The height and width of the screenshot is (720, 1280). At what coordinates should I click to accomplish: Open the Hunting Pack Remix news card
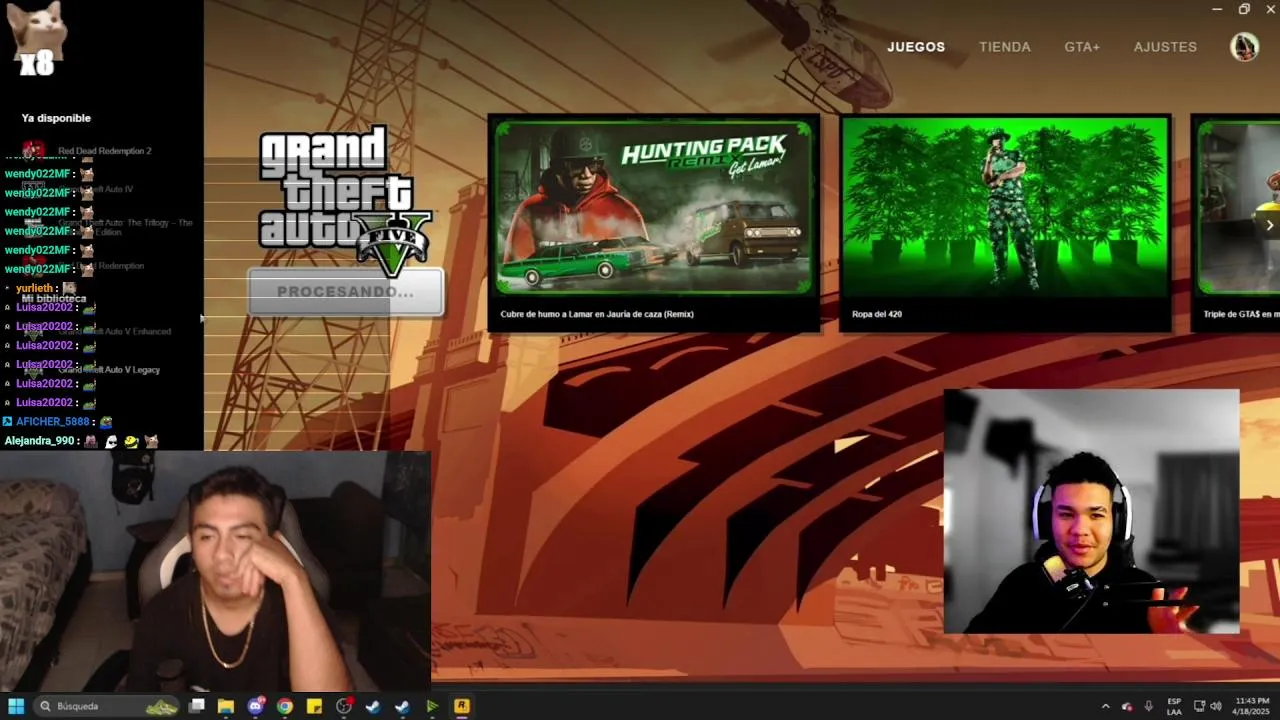click(654, 222)
